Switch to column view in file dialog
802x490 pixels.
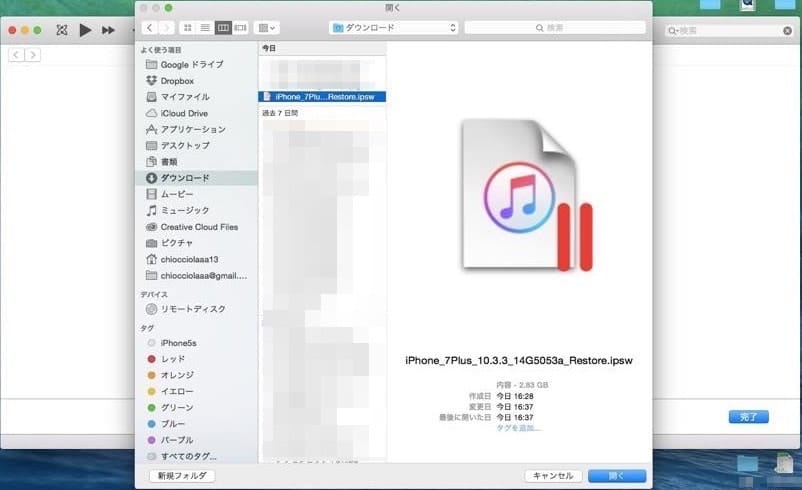222,28
